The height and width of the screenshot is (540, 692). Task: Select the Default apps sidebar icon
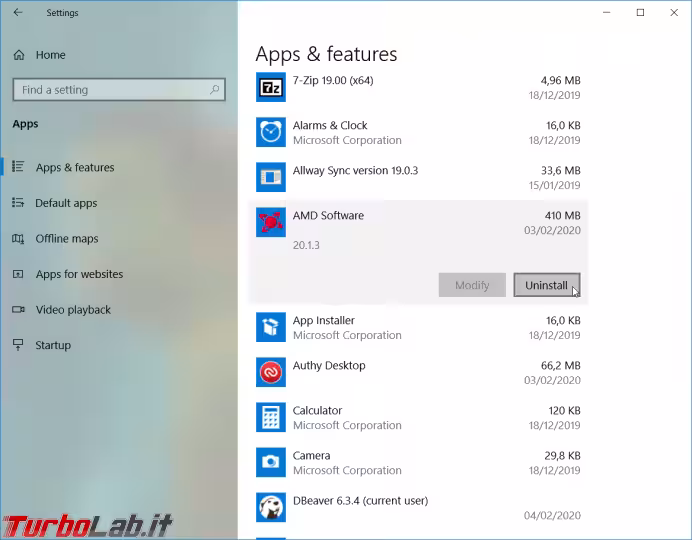click(18, 202)
